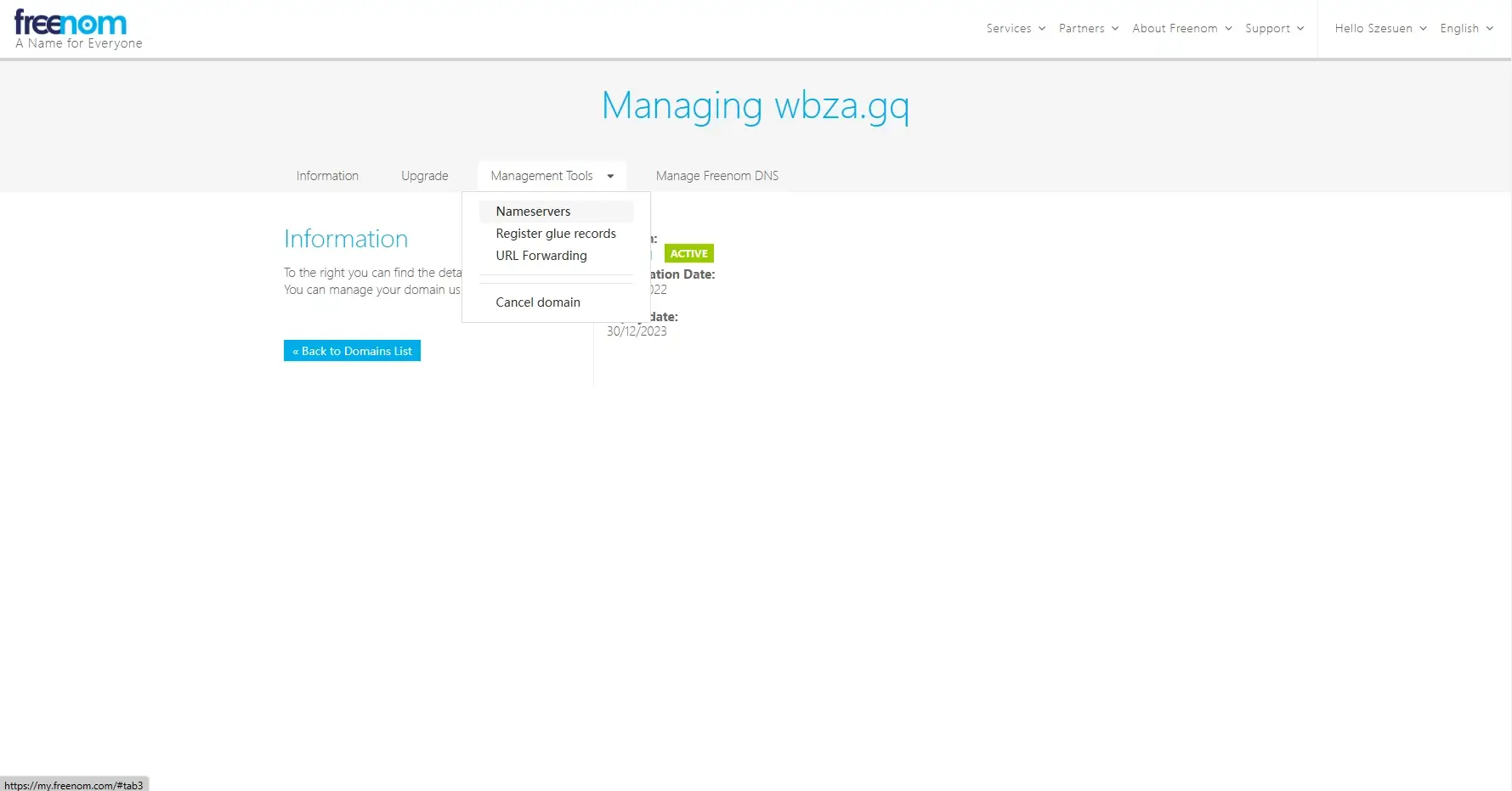Click the Management Tools caret arrow
The height and width of the screenshot is (791, 1512).
tap(610, 177)
